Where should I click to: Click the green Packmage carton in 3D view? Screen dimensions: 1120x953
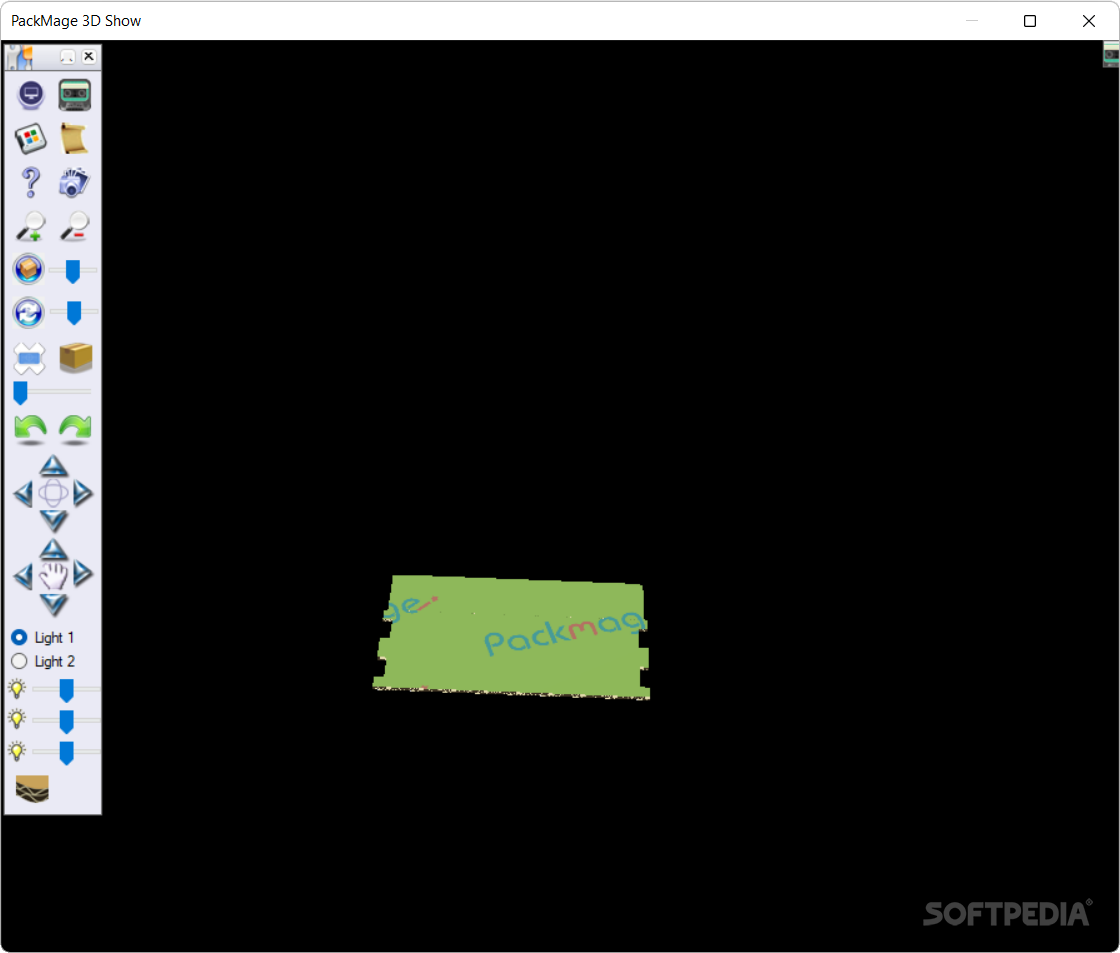[512, 637]
